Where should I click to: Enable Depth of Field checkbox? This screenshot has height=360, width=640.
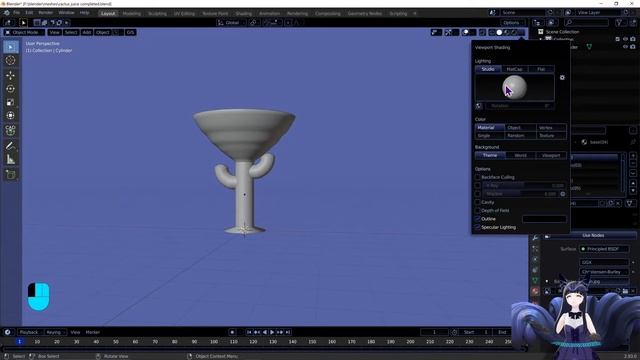pos(478,211)
